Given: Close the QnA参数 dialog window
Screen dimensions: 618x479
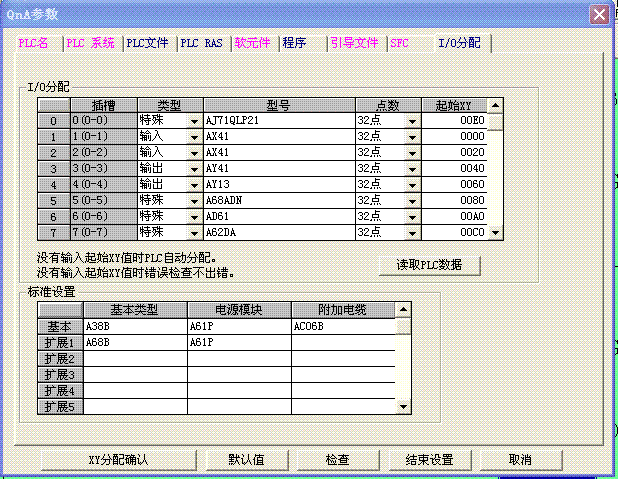Looking at the screenshot, I should pyautogui.click(x=598, y=14).
